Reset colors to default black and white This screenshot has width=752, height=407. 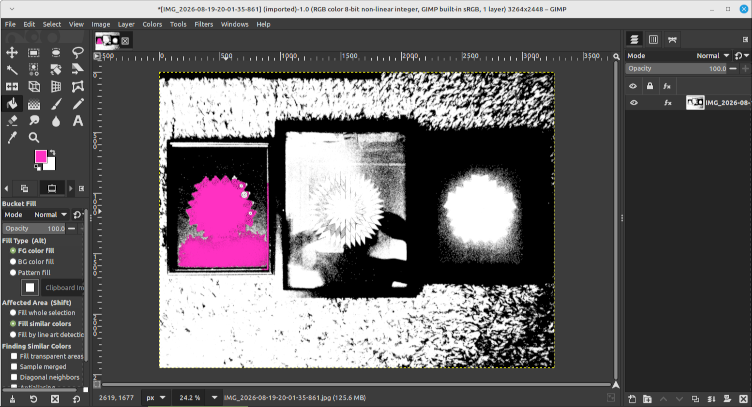tap(37, 167)
